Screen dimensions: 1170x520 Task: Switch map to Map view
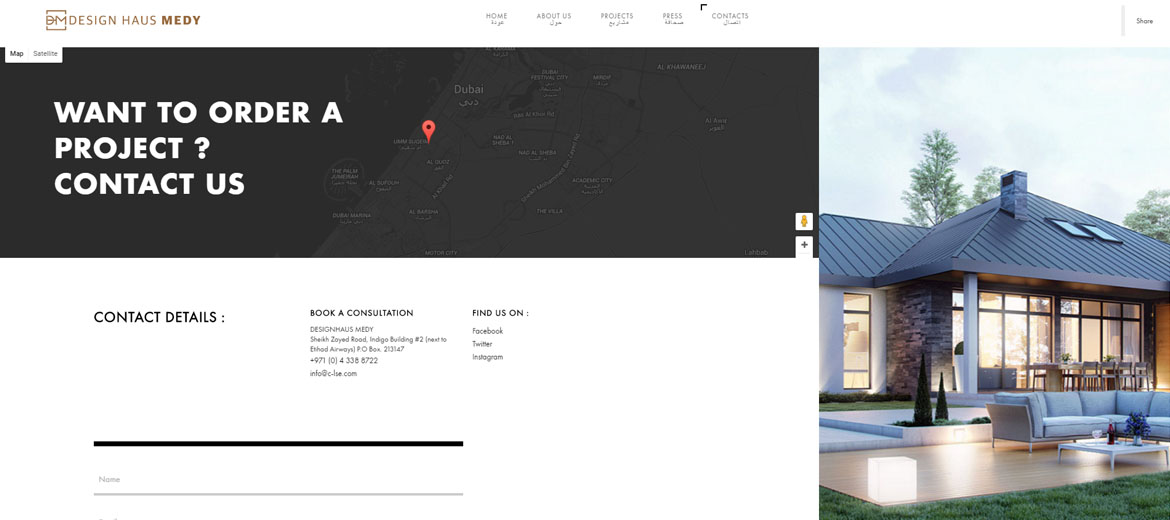point(17,54)
